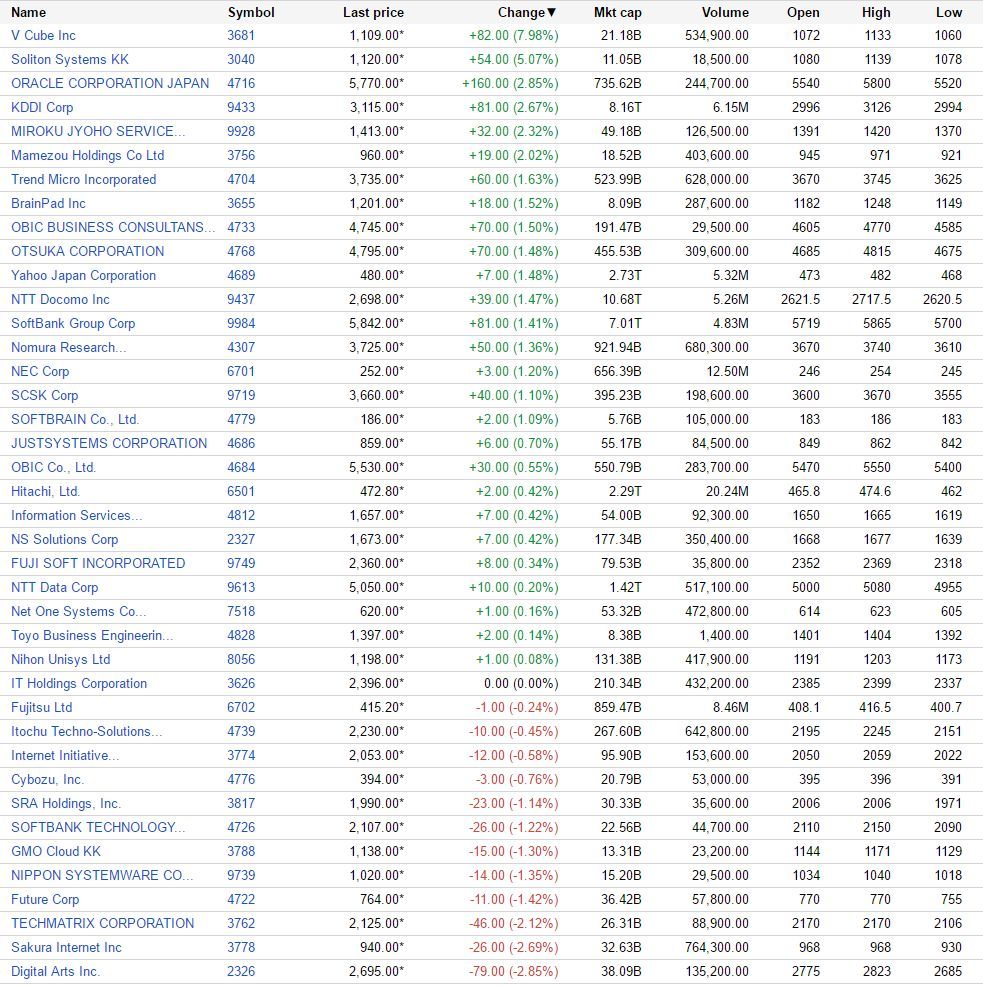Click the Change column sort arrow

552,12
